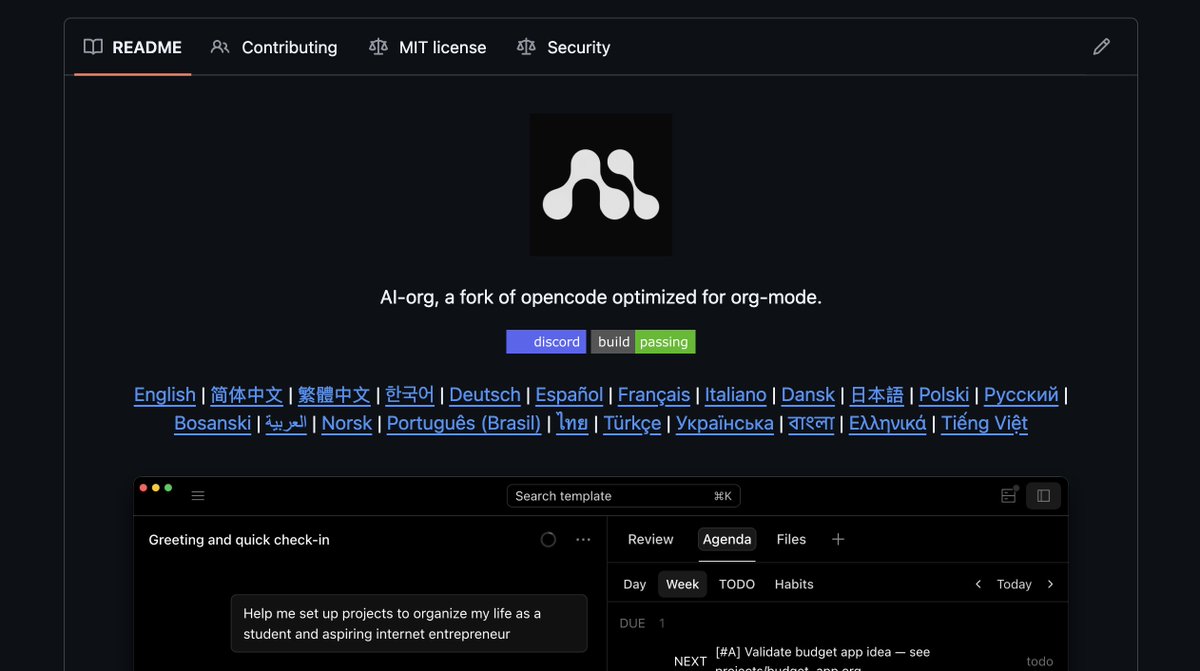This screenshot has height=671, width=1200.
Task: Click the Search template field
Action: point(624,496)
